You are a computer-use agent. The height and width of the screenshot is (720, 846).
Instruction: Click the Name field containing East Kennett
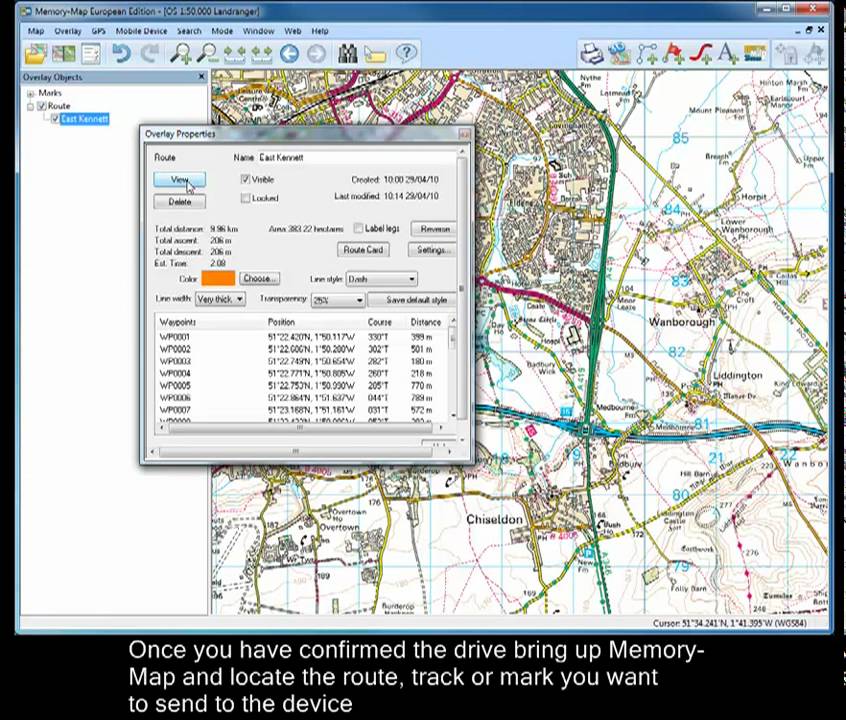(x=357, y=157)
